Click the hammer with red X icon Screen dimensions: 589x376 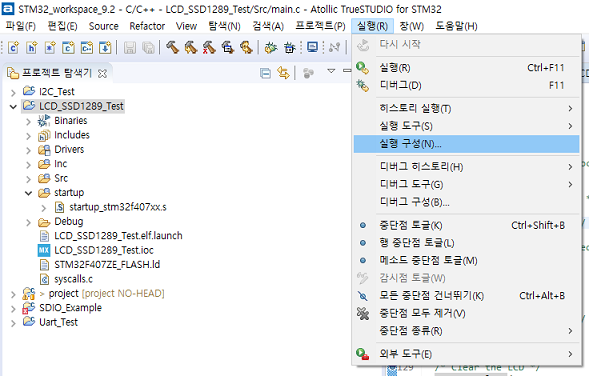pyautogui.click(x=209, y=48)
